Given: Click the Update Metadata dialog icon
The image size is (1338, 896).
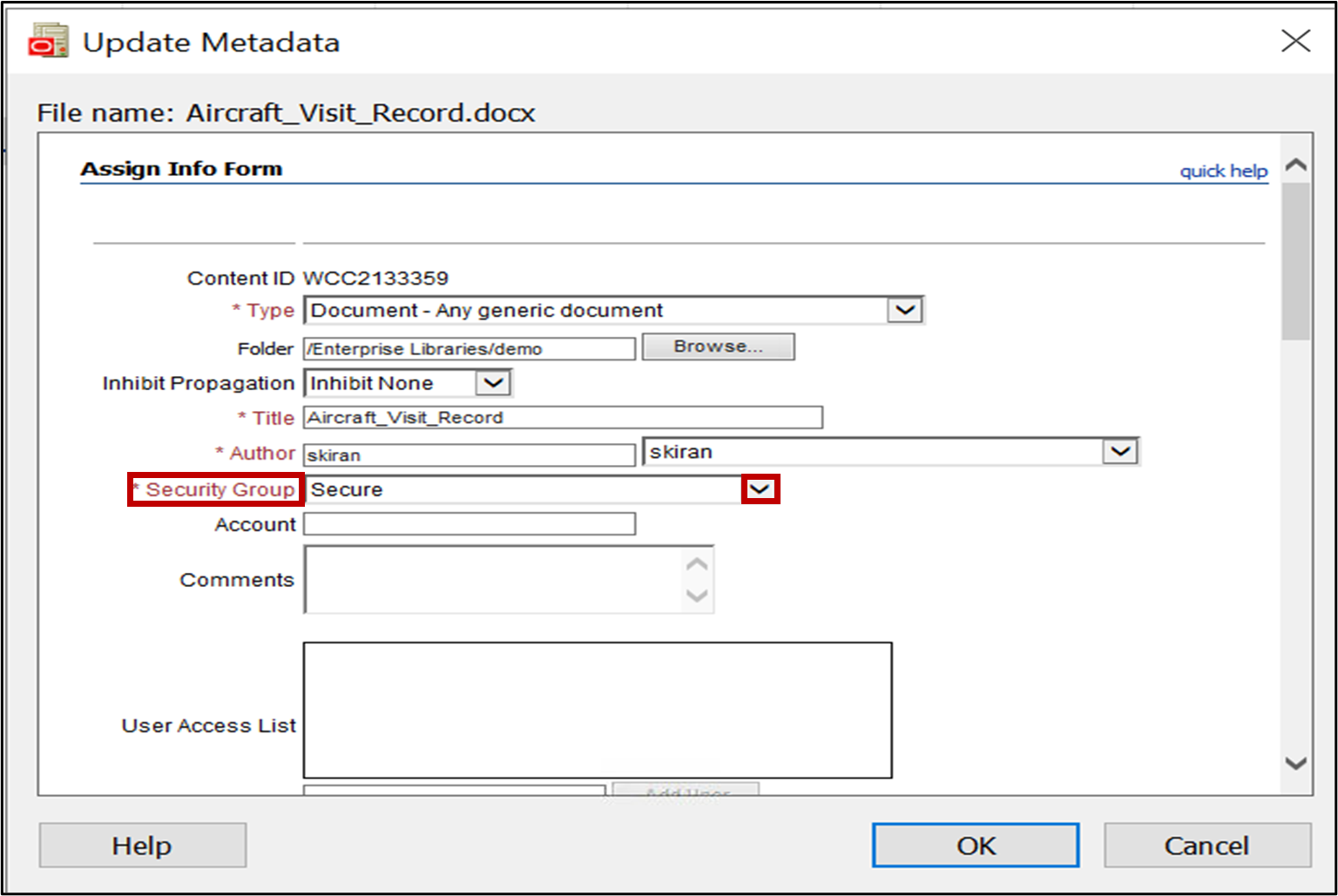Looking at the screenshot, I should (49, 42).
